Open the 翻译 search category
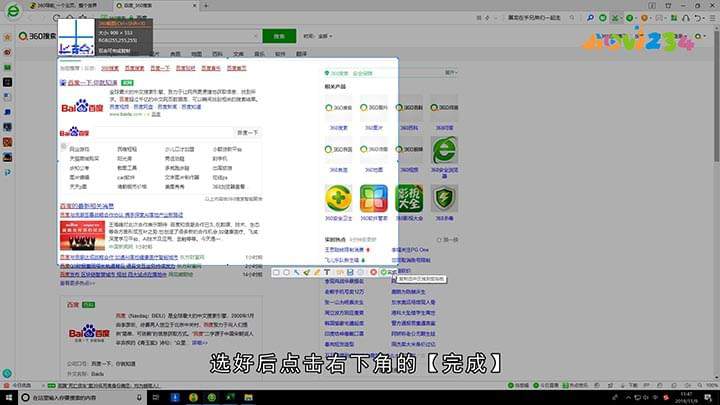720x405 pixels. coord(301,54)
